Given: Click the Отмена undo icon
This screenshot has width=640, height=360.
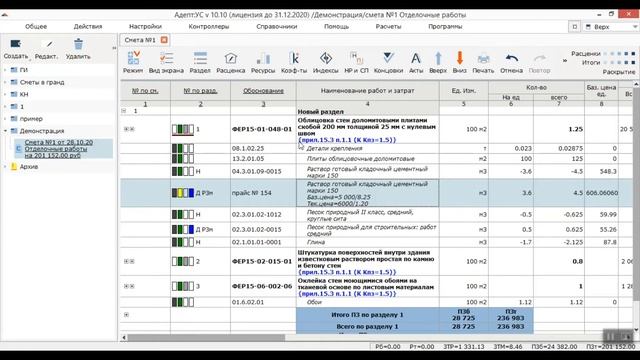Looking at the screenshot, I should point(511,58).
